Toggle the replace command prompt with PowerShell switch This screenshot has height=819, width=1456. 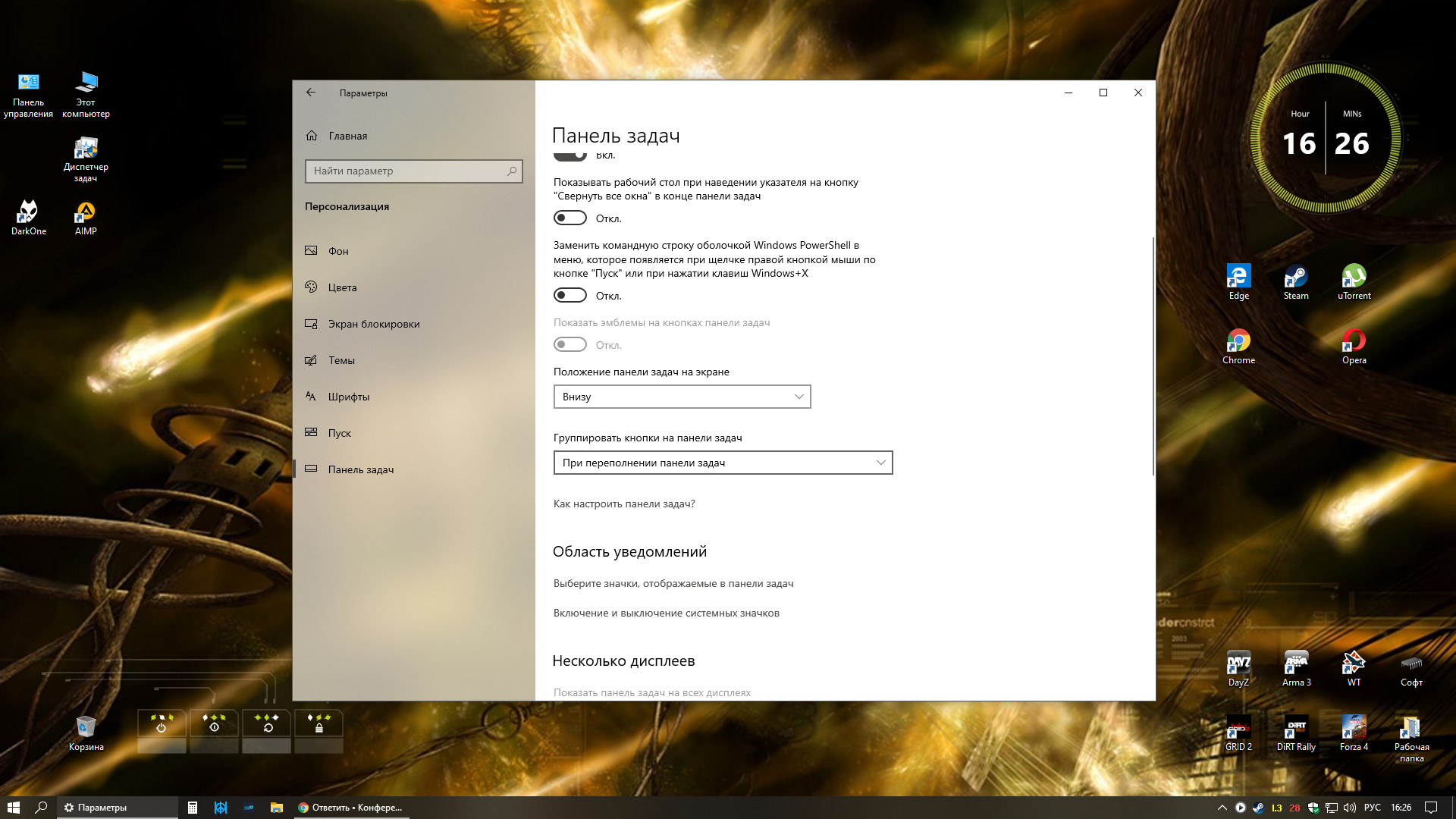(570, 296)
